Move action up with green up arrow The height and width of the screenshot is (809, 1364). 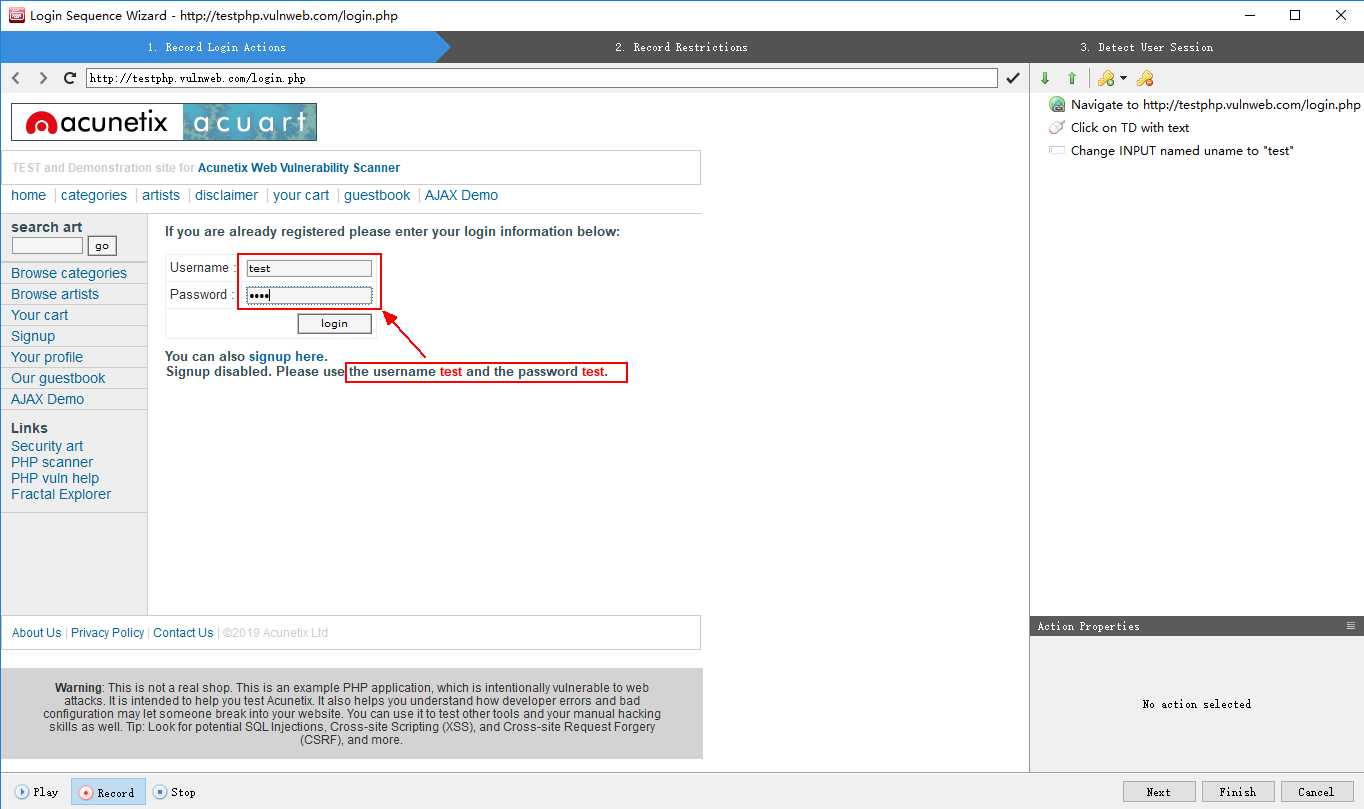1072,78
